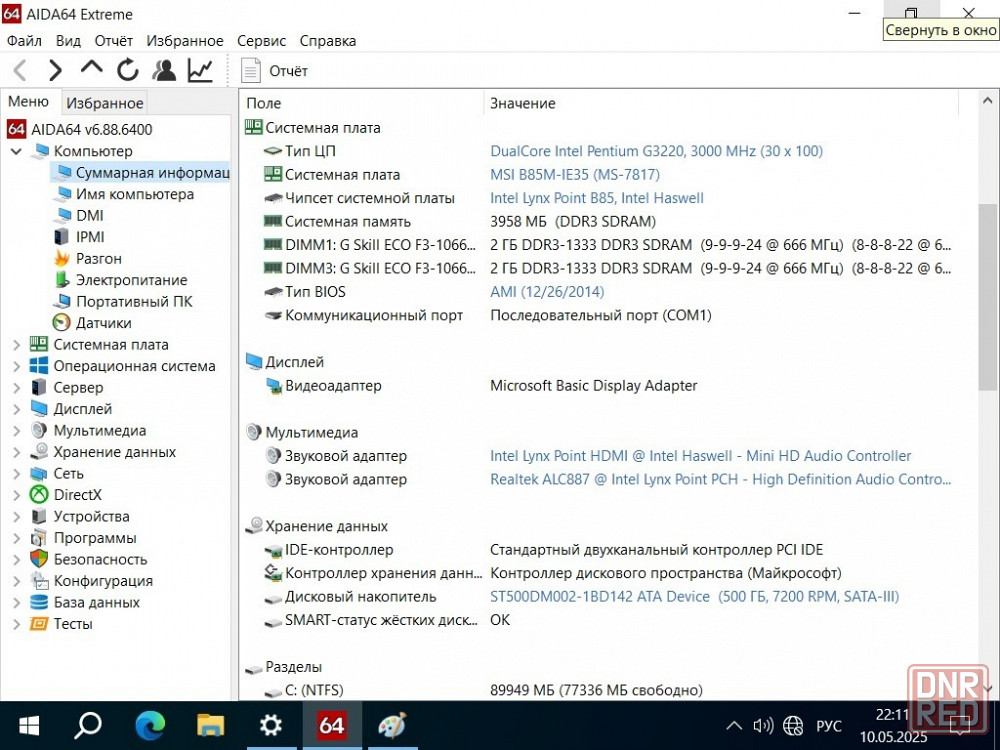The height and width of the screenshot is (750, 1000).
Task: Click the Операционная система Windows logo icon
Action: tap(39, 366)
